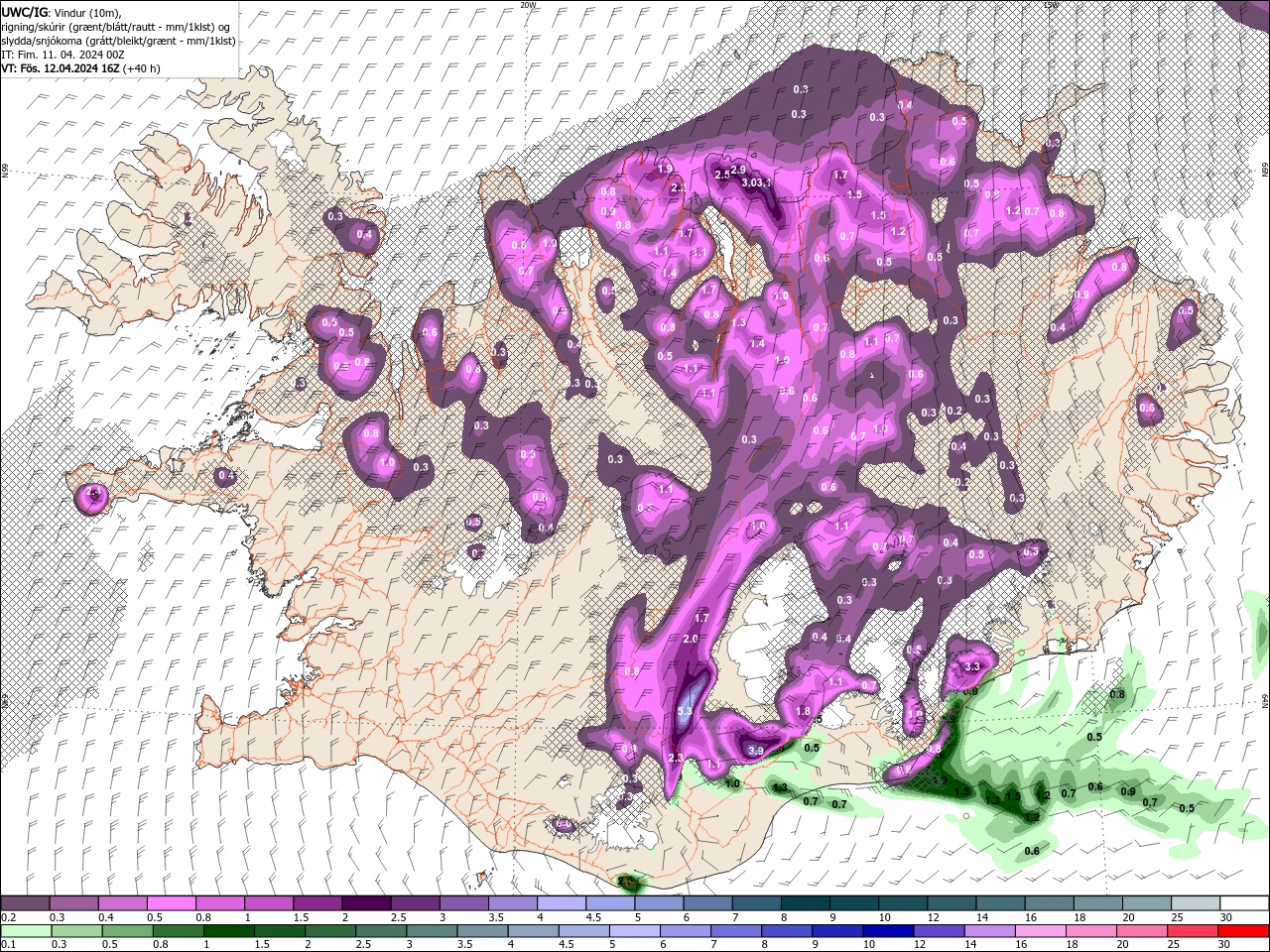Pick the top-row 1.5 purple swatch
This screenshot has width=1270, height=952.
tap(317, 903)
